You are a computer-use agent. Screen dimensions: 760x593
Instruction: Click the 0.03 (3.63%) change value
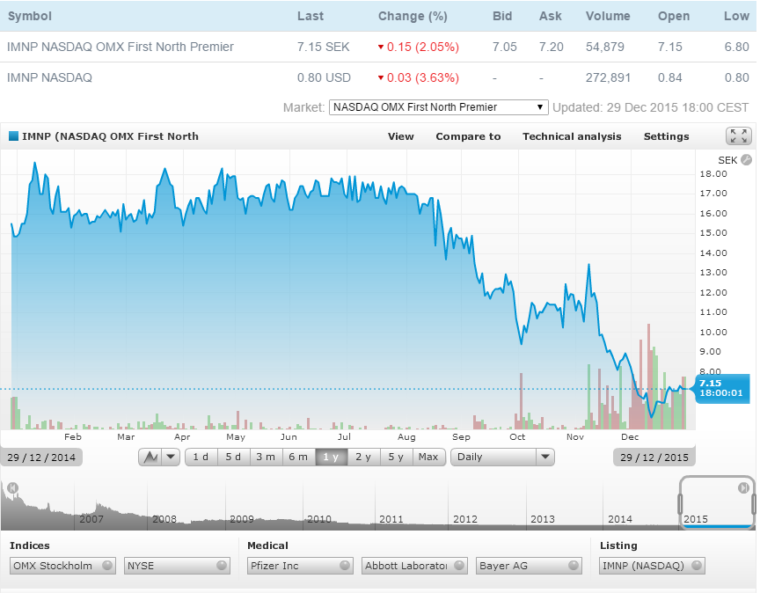418,78
